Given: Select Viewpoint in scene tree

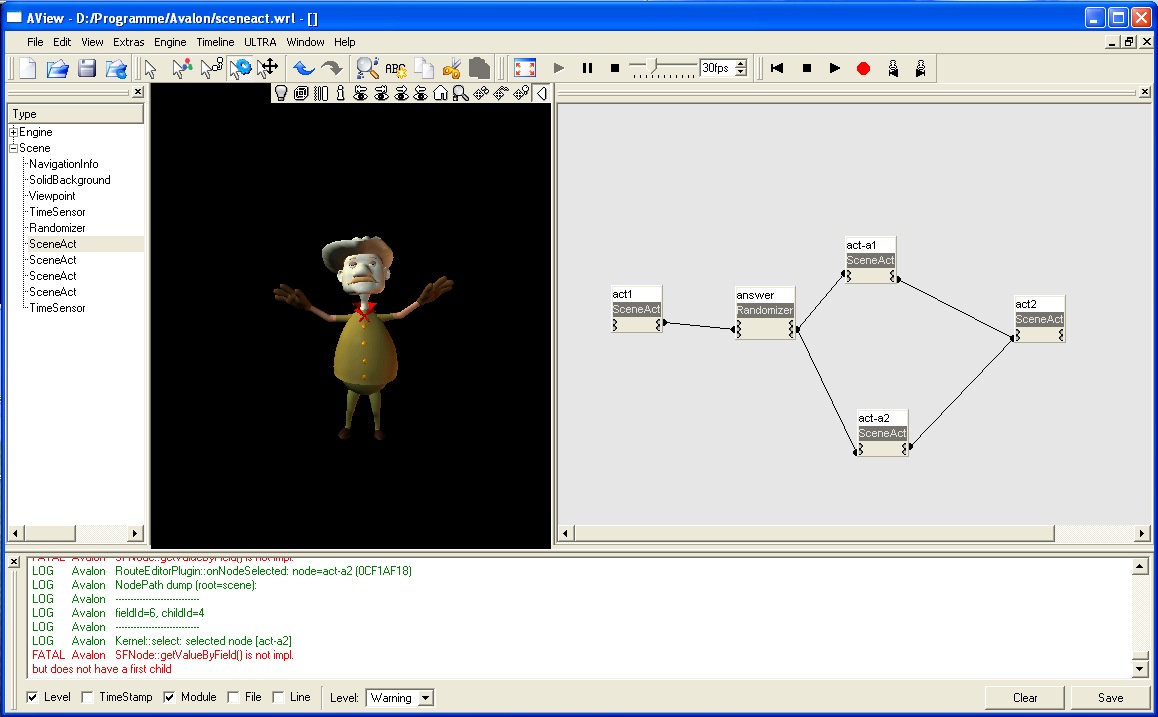Looking at the screenshot, I should pos(52,196).
